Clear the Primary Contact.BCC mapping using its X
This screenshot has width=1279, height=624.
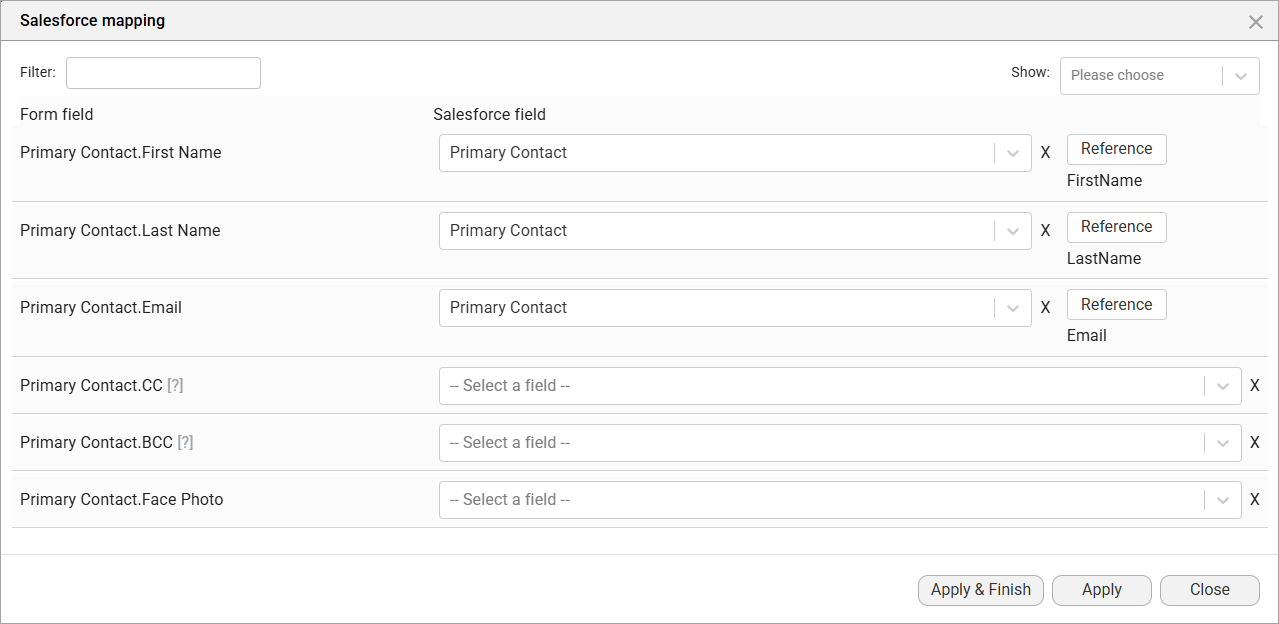pos(1255,442)
